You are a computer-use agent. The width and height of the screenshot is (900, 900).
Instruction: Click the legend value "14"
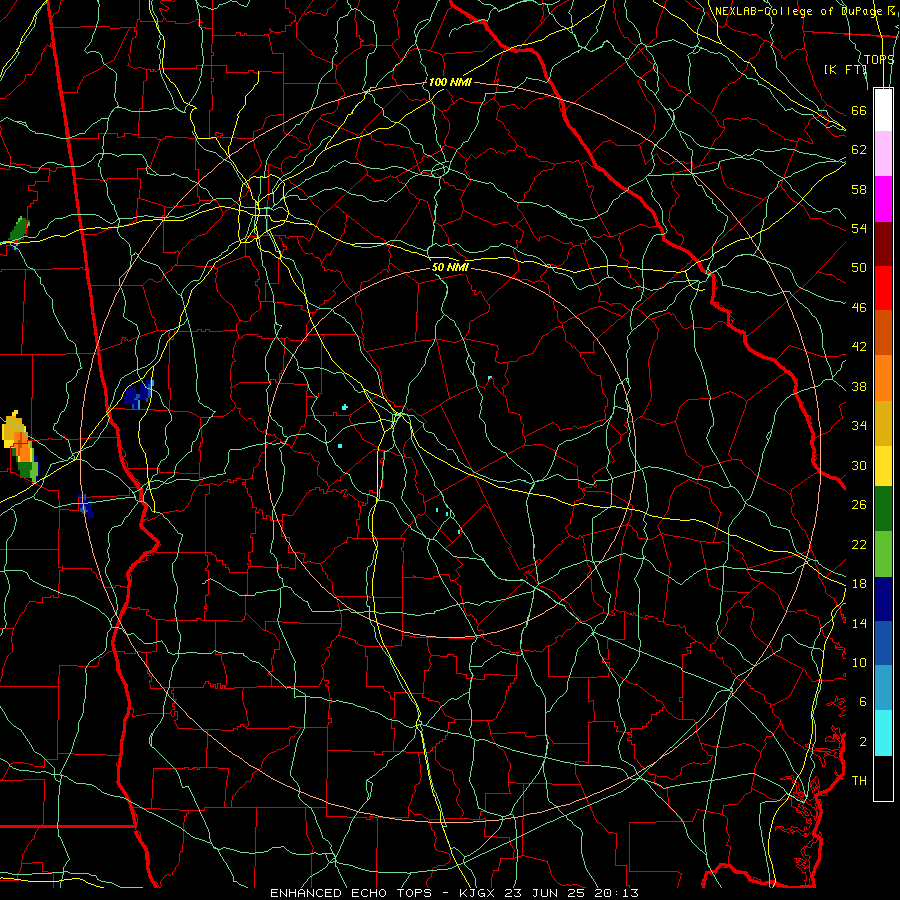859,623
